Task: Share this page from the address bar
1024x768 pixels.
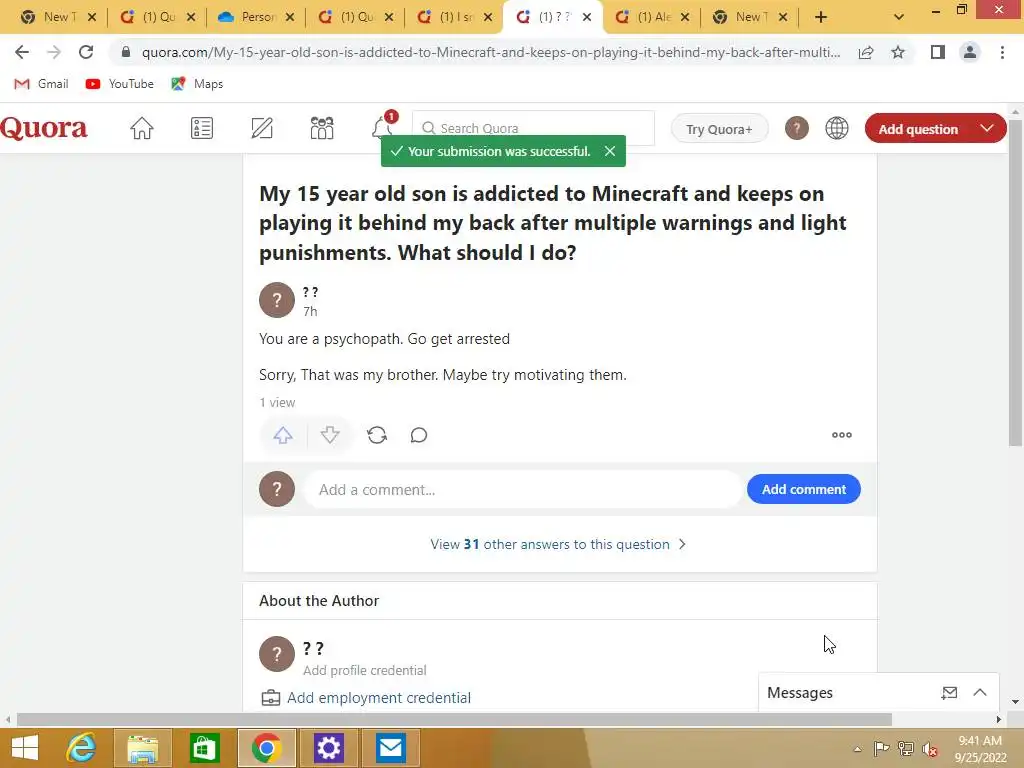Action: click(866, 52)
